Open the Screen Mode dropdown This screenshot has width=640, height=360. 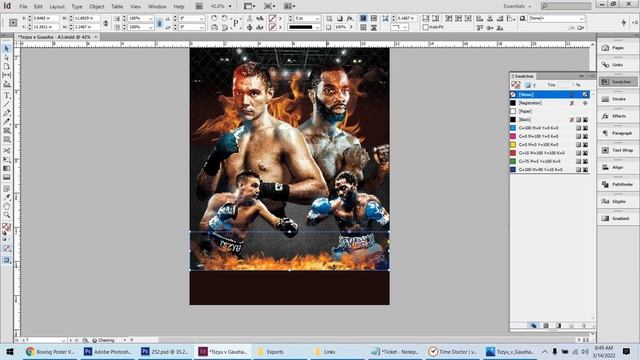269,6
